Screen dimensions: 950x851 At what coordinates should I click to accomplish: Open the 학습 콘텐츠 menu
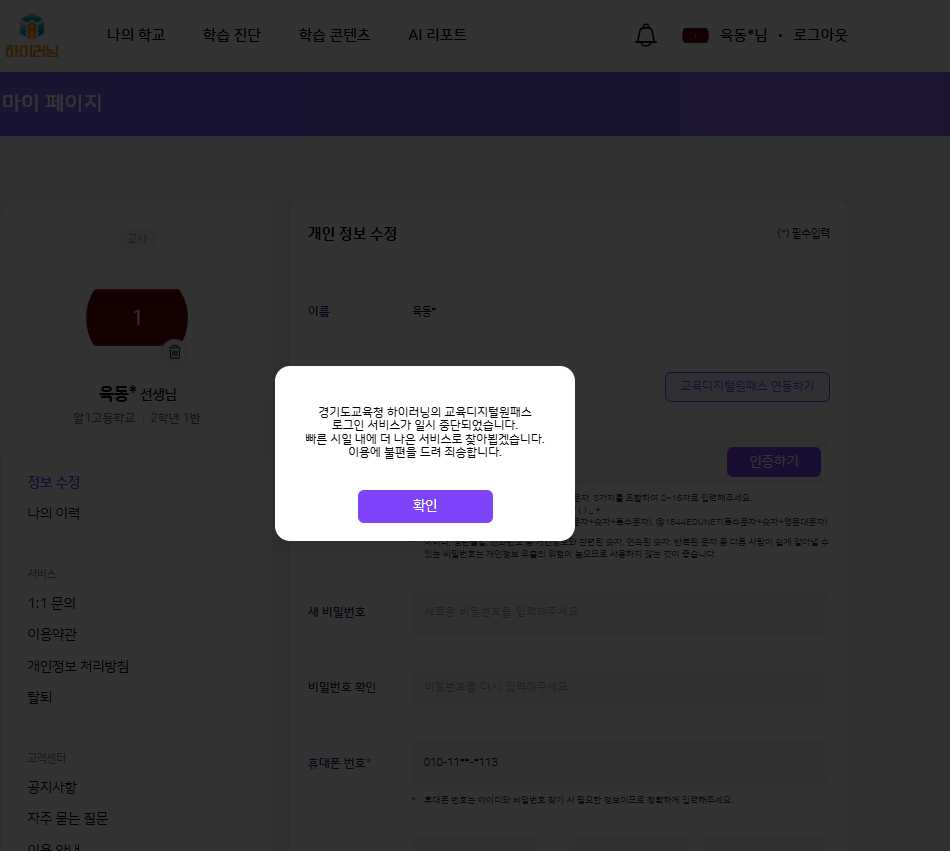click(334, 35)
